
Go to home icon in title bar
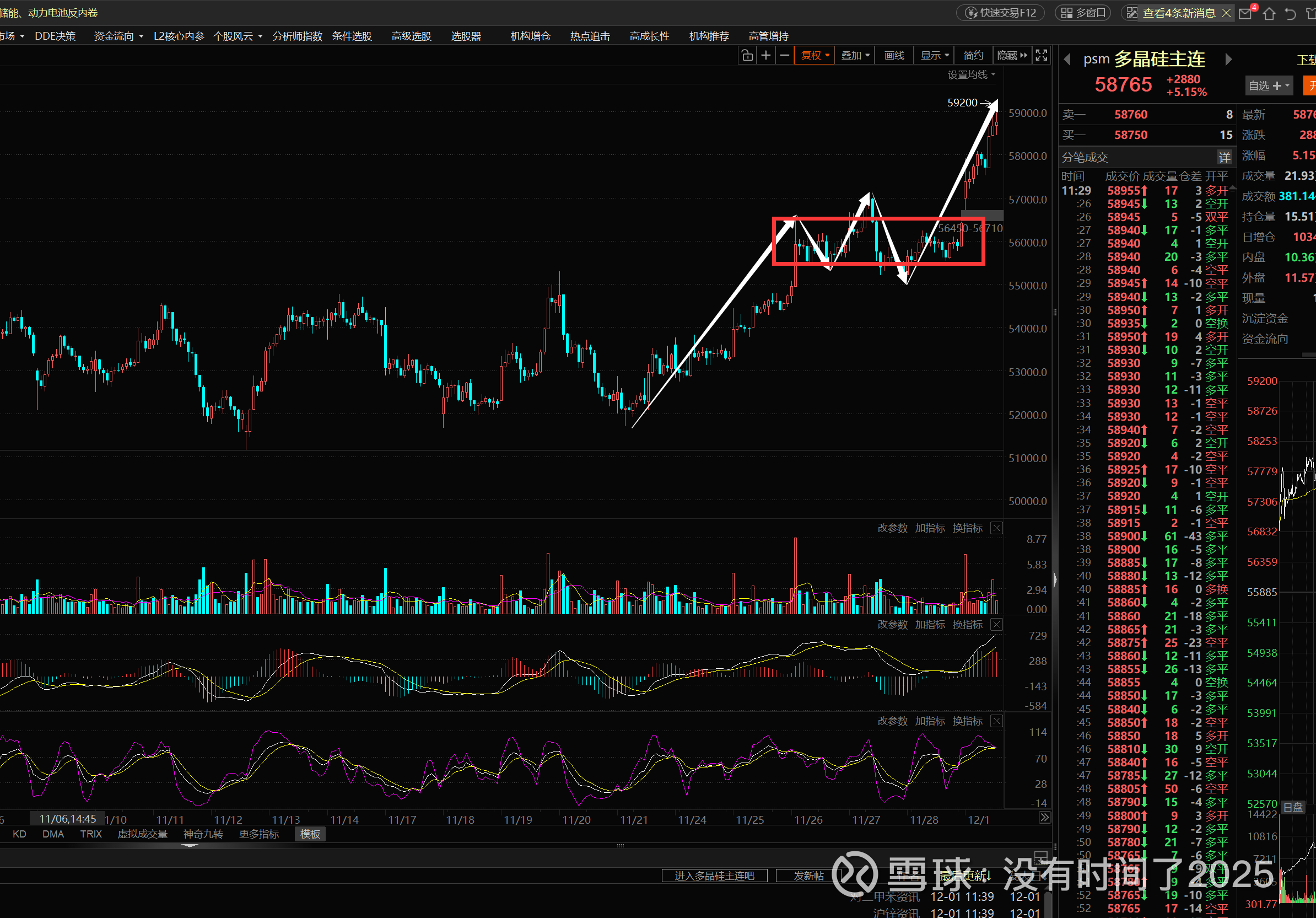point(1269,14)
